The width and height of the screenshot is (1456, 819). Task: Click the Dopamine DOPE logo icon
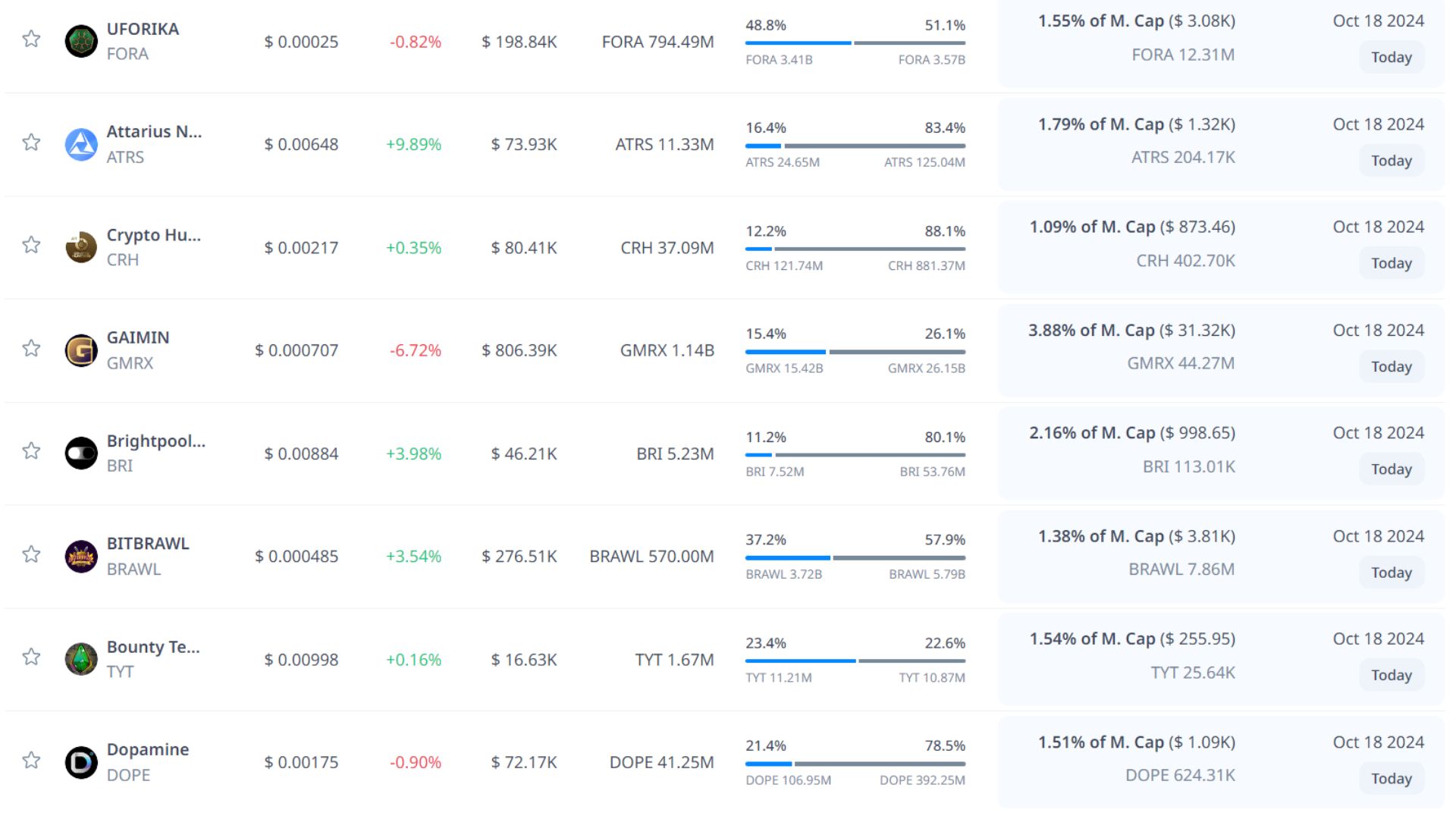(81, 762)
